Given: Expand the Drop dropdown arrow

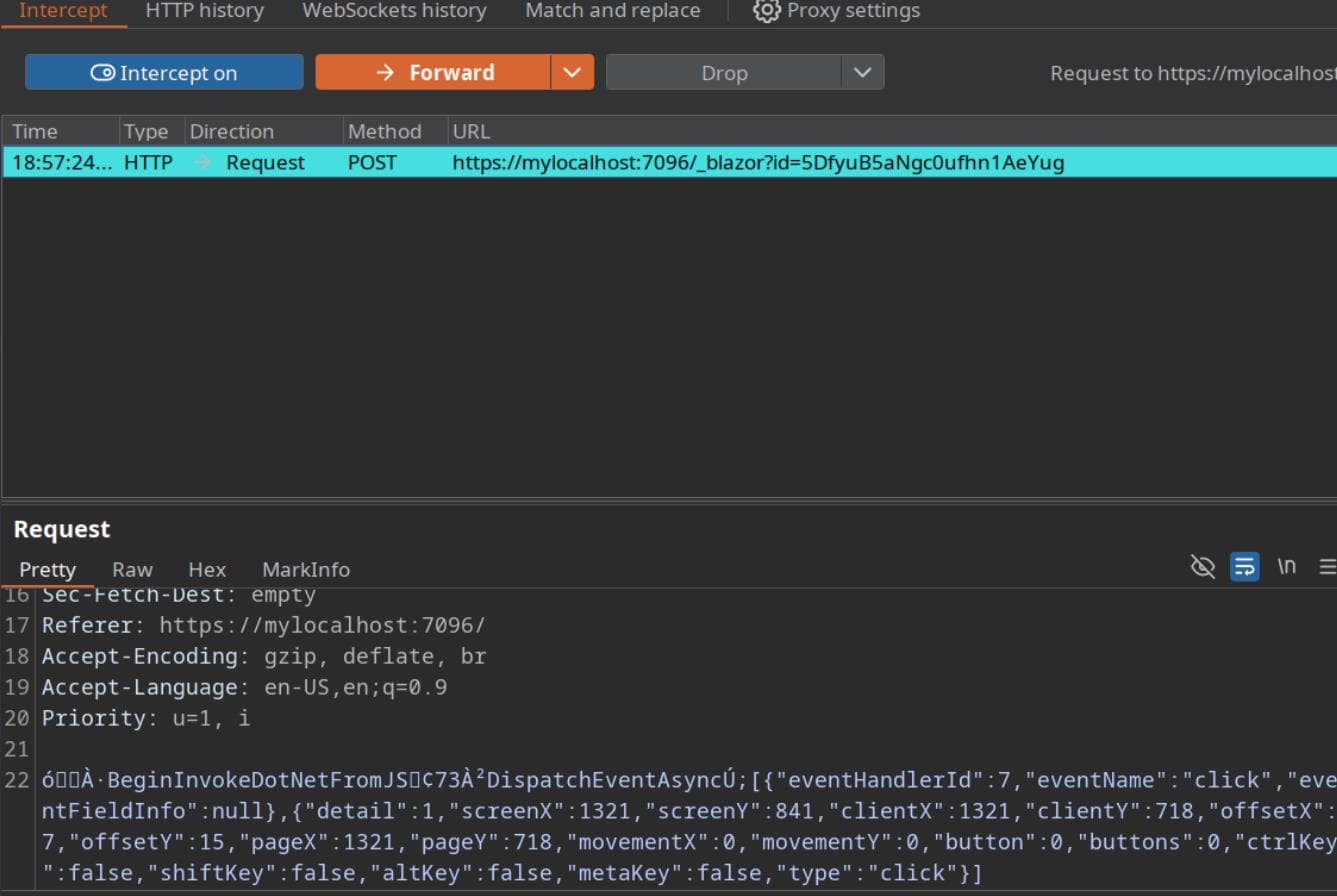Looking at the screenshot, I should click(862, 72).
